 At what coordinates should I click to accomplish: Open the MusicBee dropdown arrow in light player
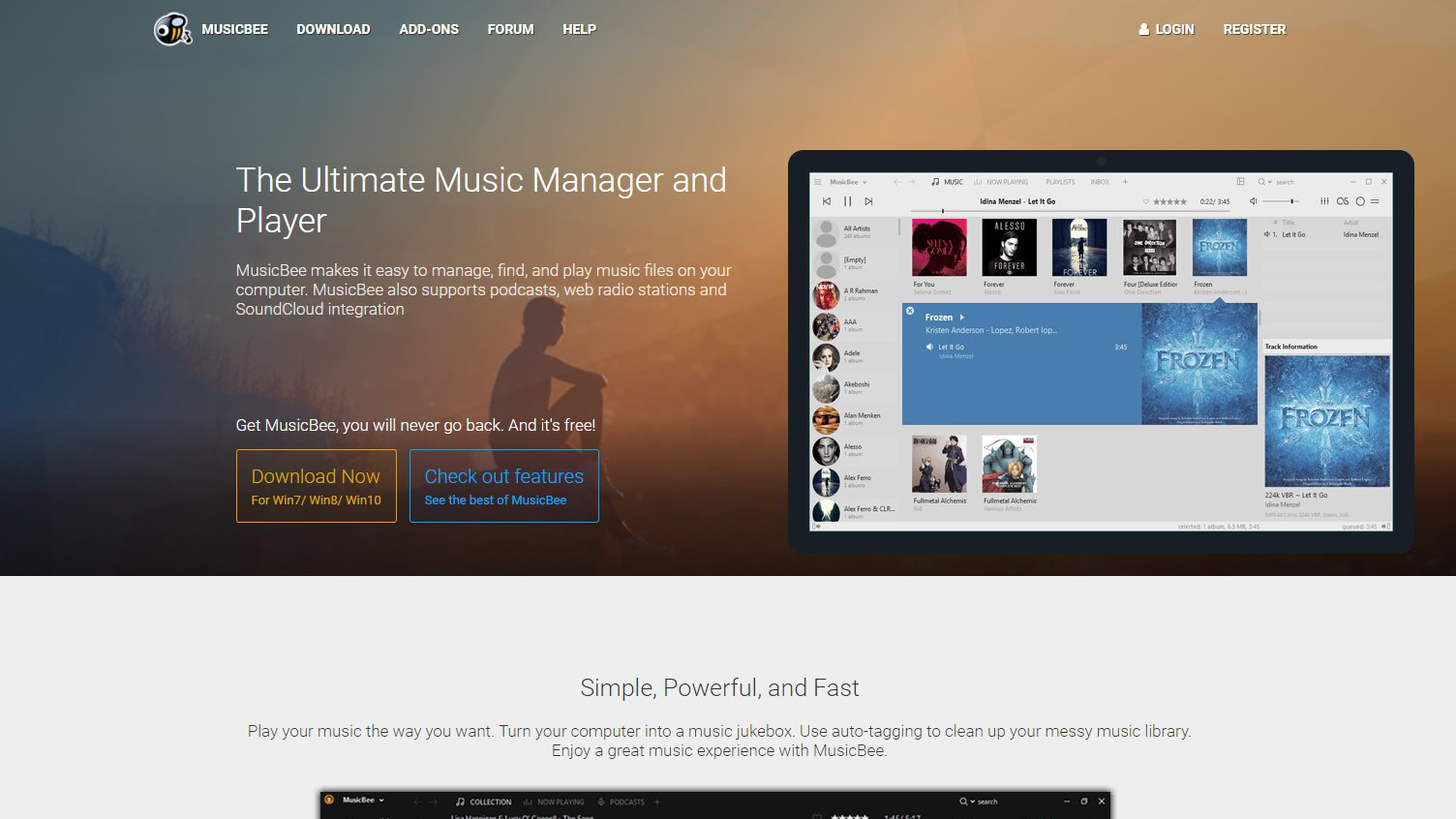[x=864, y=182]
